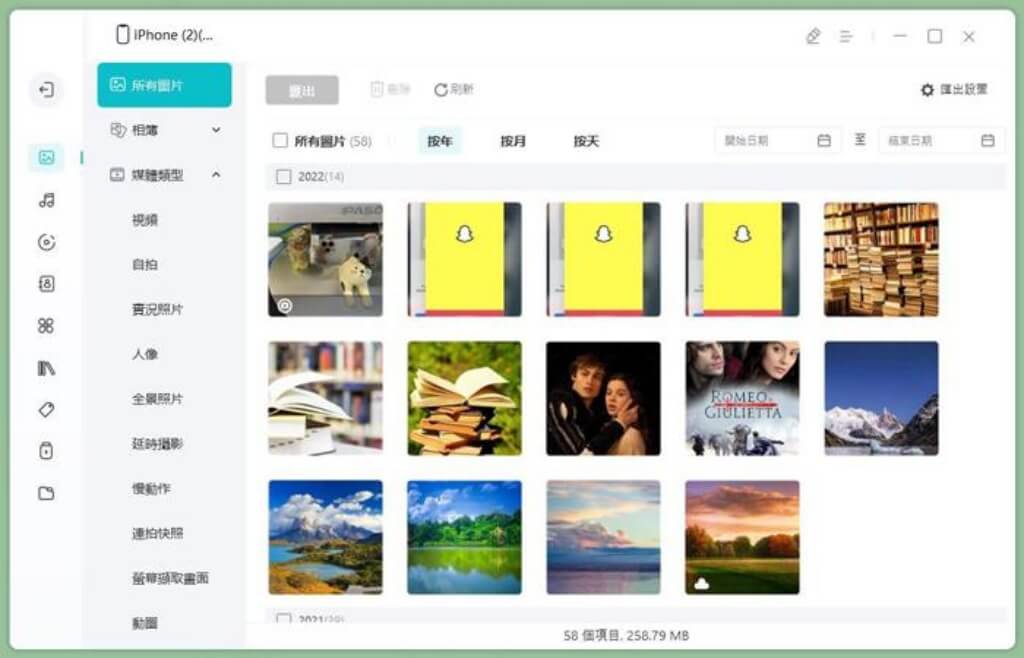
Task: Click the iPhone device icon in title bar
Action: pos(122,35)
